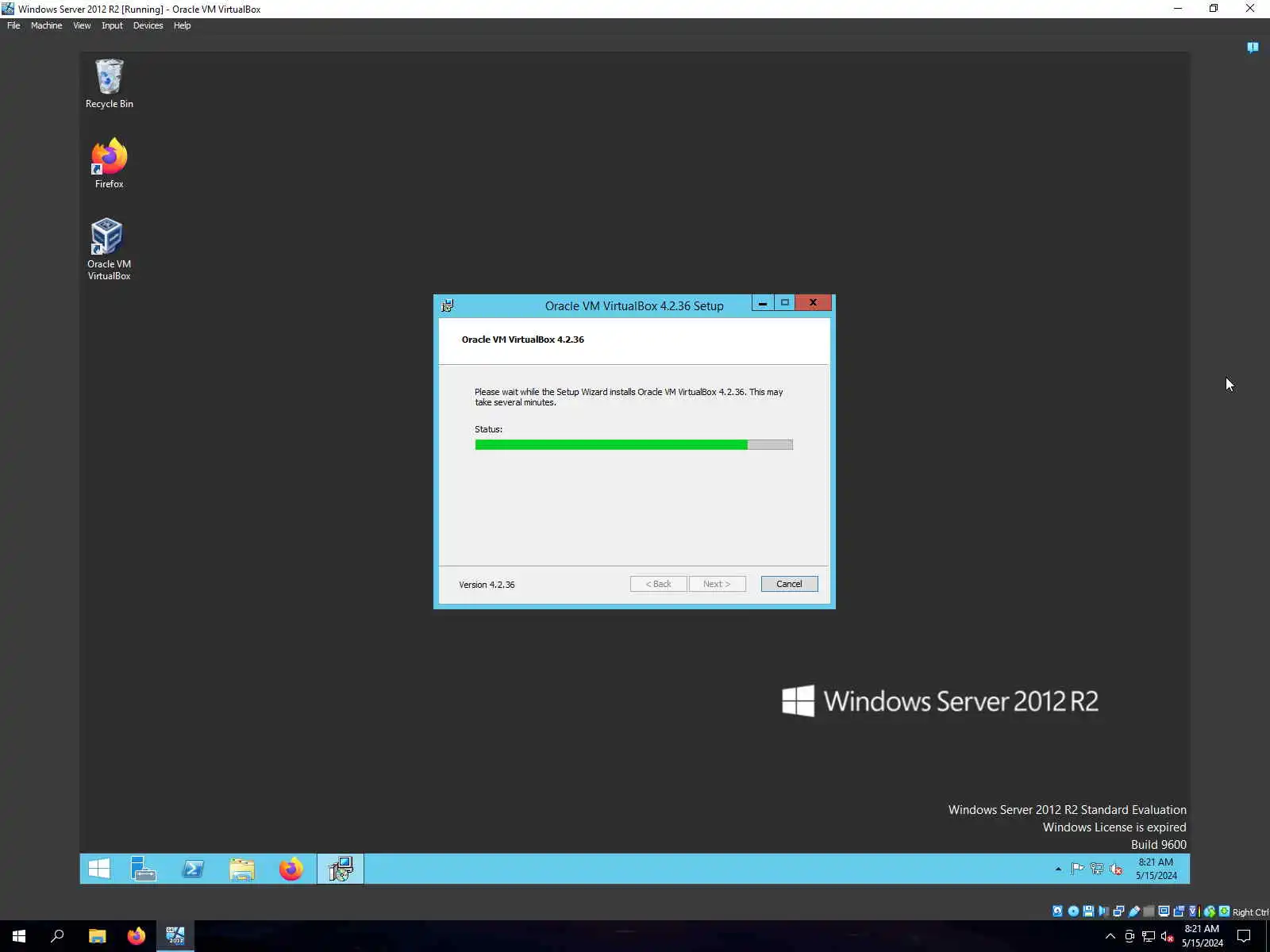The image size is (1270, 952).
Task: Open the guest Windows Server Start button
Action: (99, 869)
